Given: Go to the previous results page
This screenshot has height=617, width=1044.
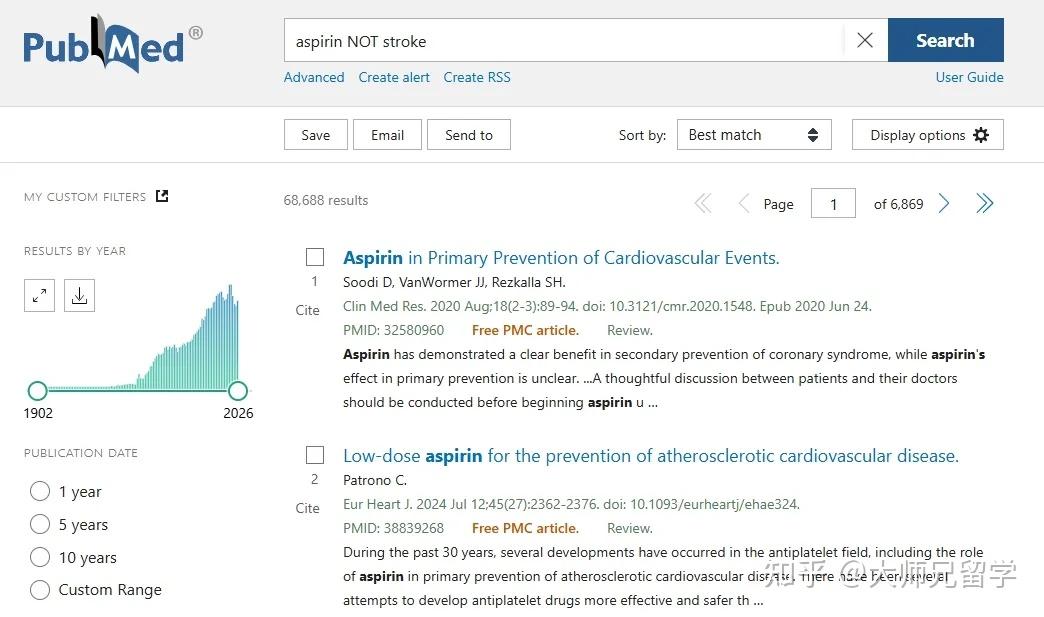Looking at the screenshot, I should (x=744, y=203).
